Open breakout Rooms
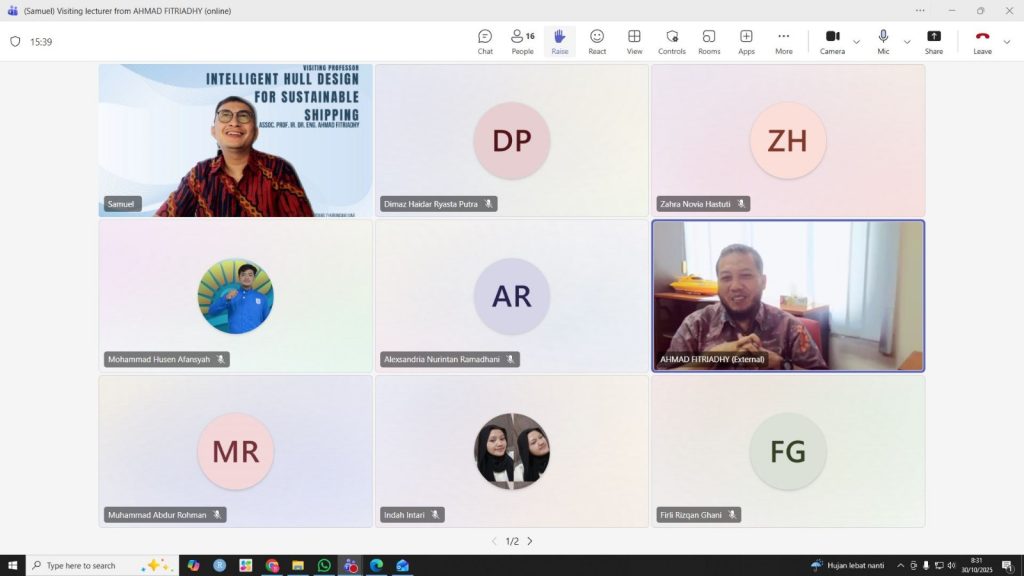1024x576 pixels. click(709, 41)
